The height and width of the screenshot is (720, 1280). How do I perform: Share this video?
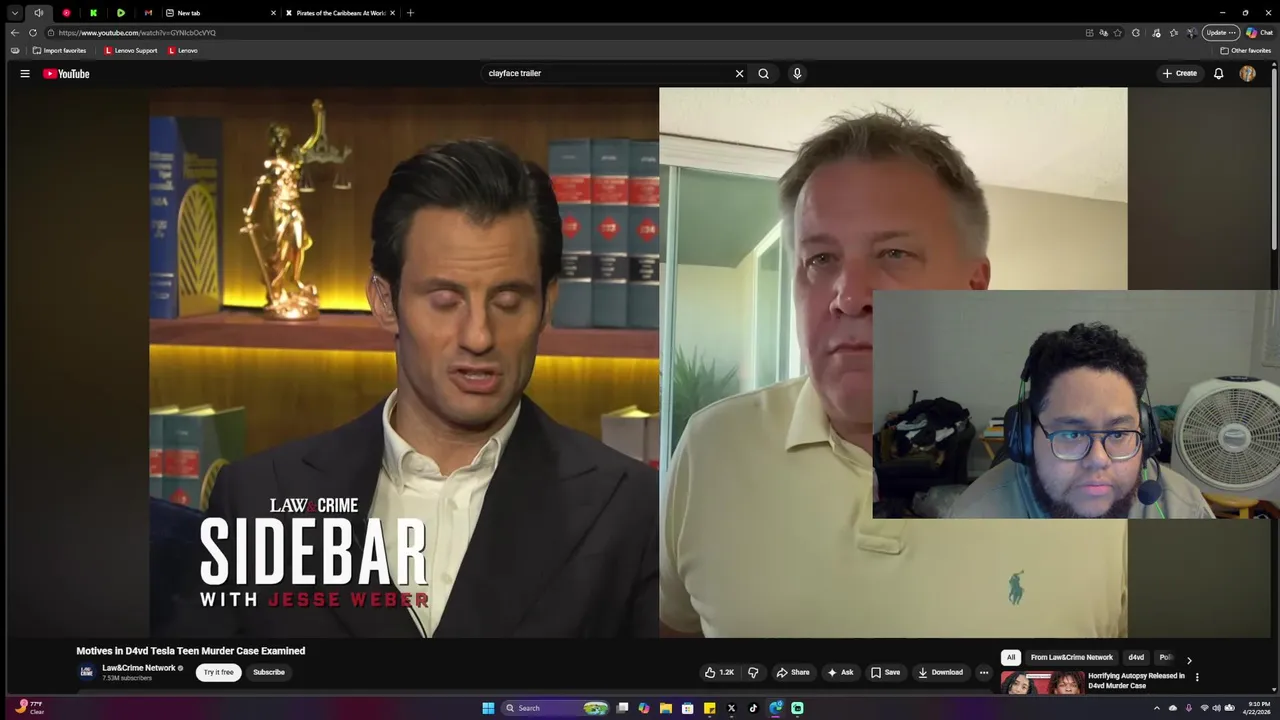click(x=793, y=672)
